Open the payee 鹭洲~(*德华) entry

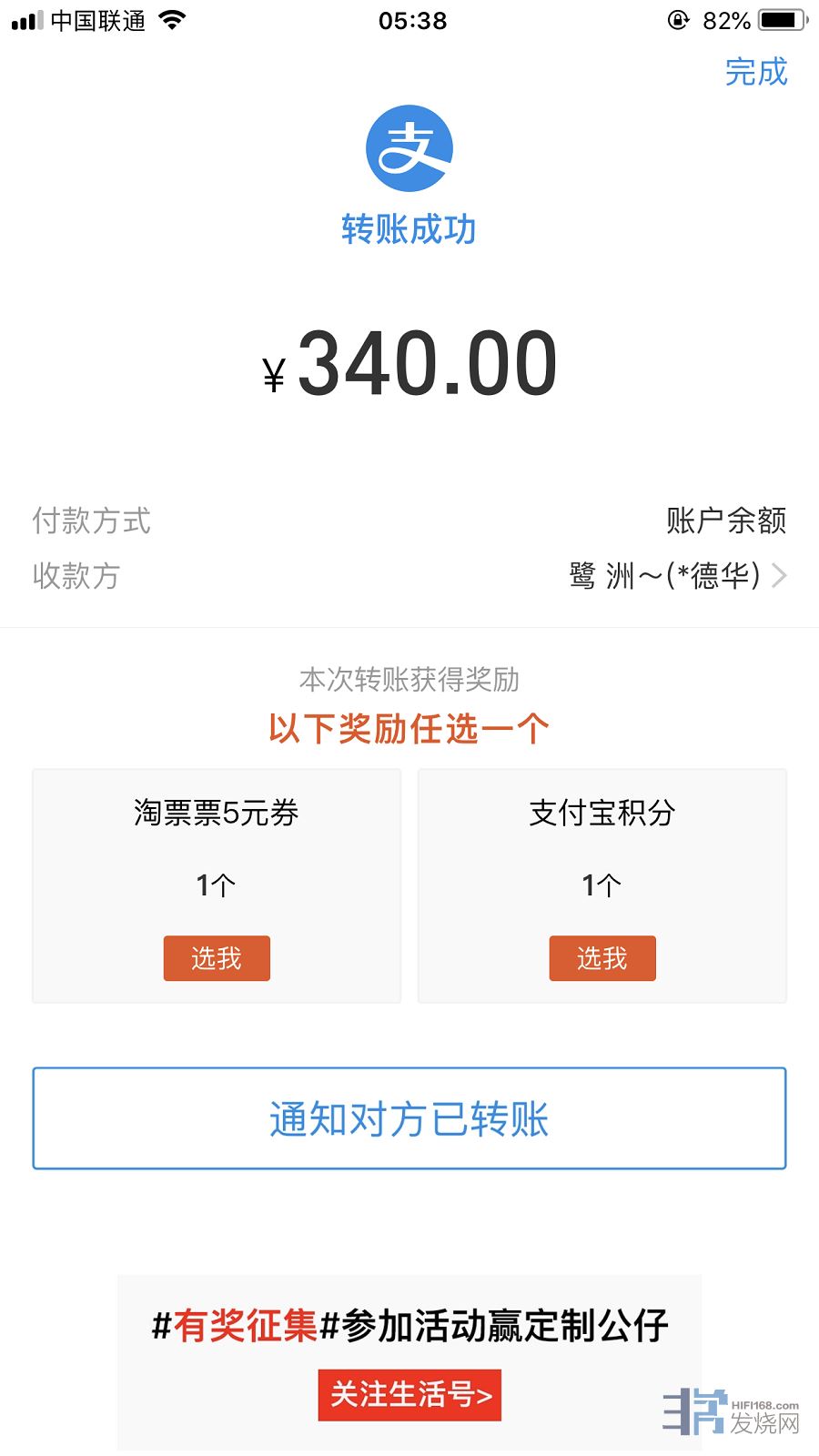(x=664, y=575)
